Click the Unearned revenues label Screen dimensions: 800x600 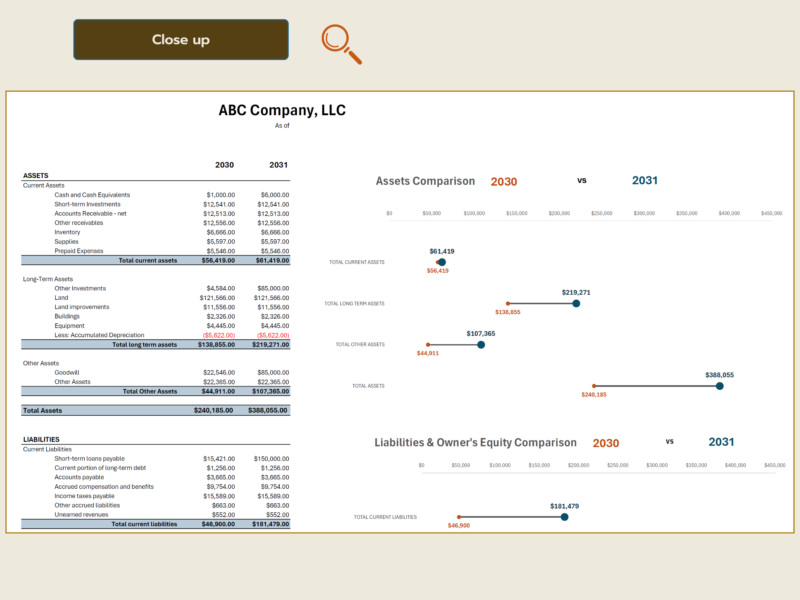pos(81,515)
